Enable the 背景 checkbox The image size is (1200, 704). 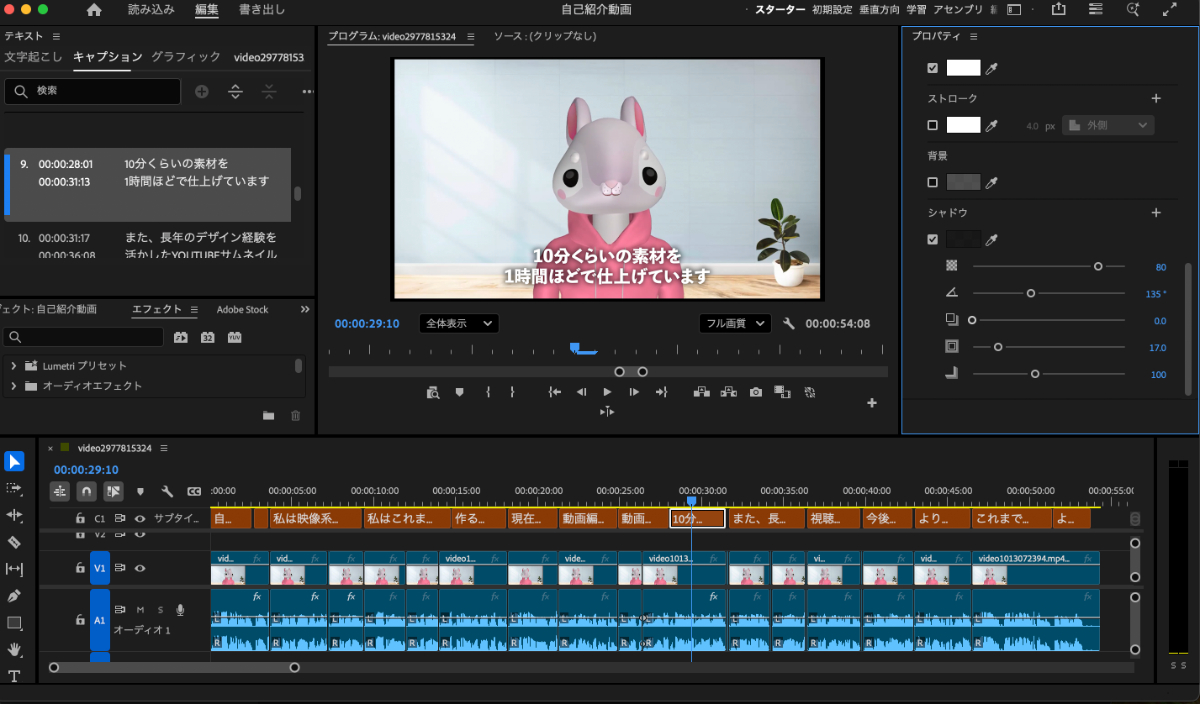click(933, 183)
